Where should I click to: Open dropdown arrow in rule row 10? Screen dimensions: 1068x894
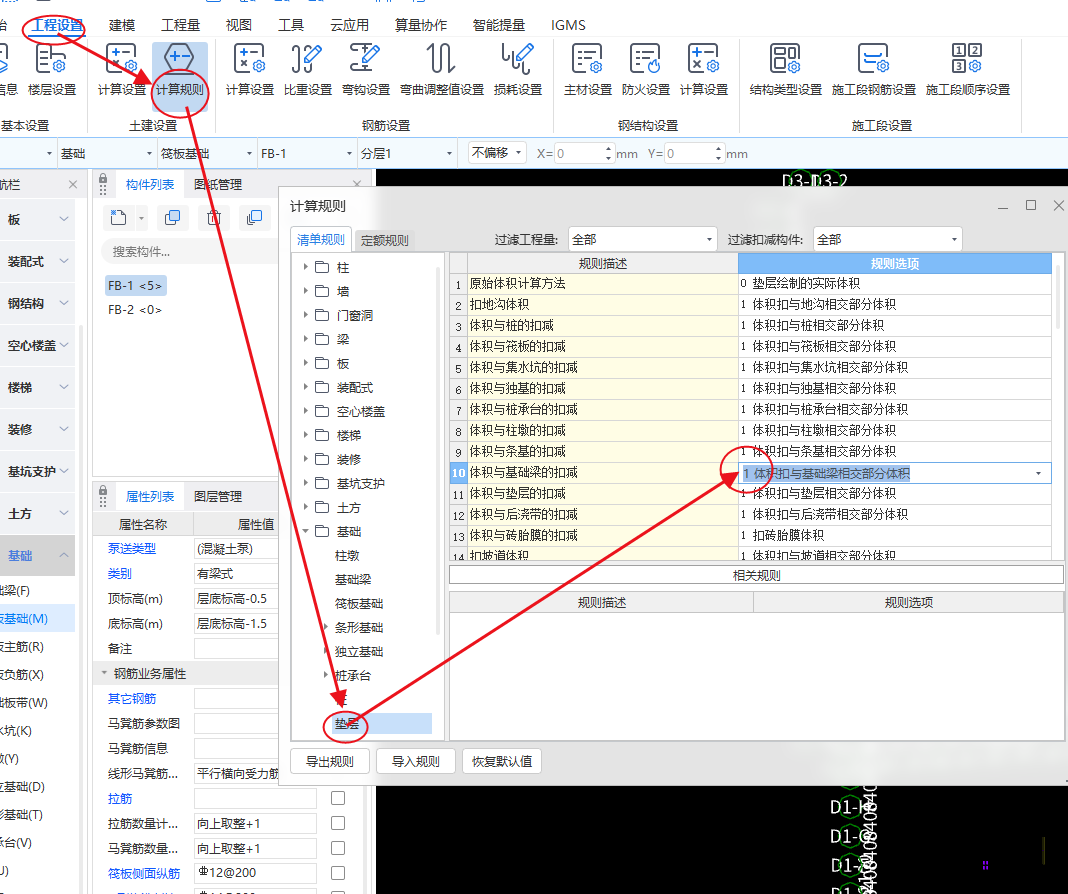click(1039, 473)
